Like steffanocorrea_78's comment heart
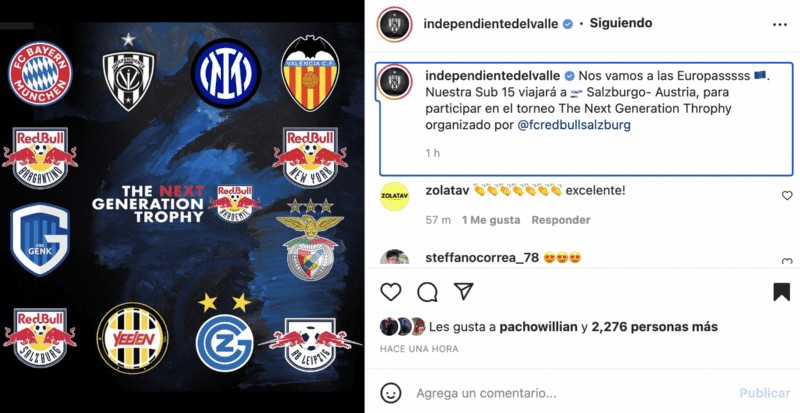Viewport: 800px width, 413px height. [x=787, y=261]
